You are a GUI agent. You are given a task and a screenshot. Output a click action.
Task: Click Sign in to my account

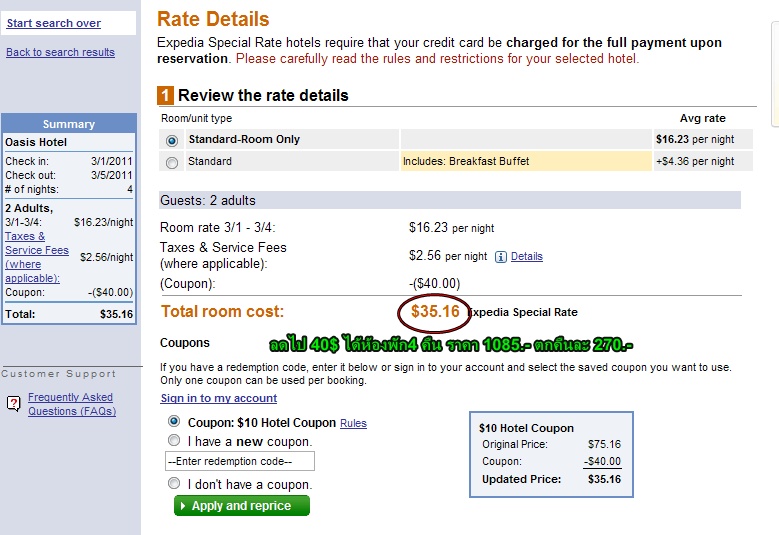coord(219,398)
